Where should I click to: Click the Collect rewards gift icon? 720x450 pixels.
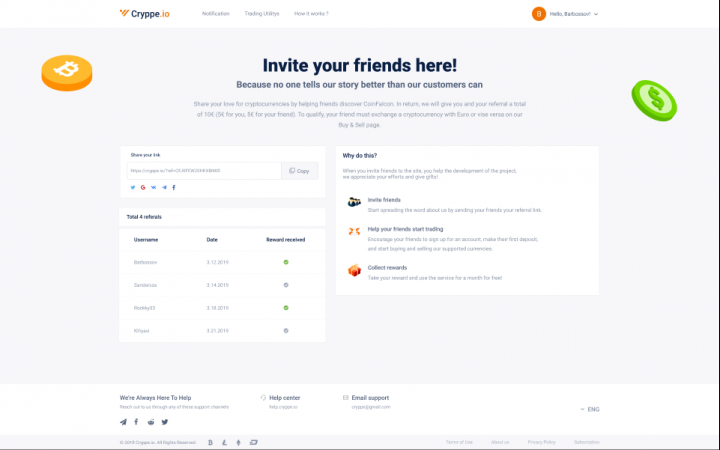click(354, 270)
